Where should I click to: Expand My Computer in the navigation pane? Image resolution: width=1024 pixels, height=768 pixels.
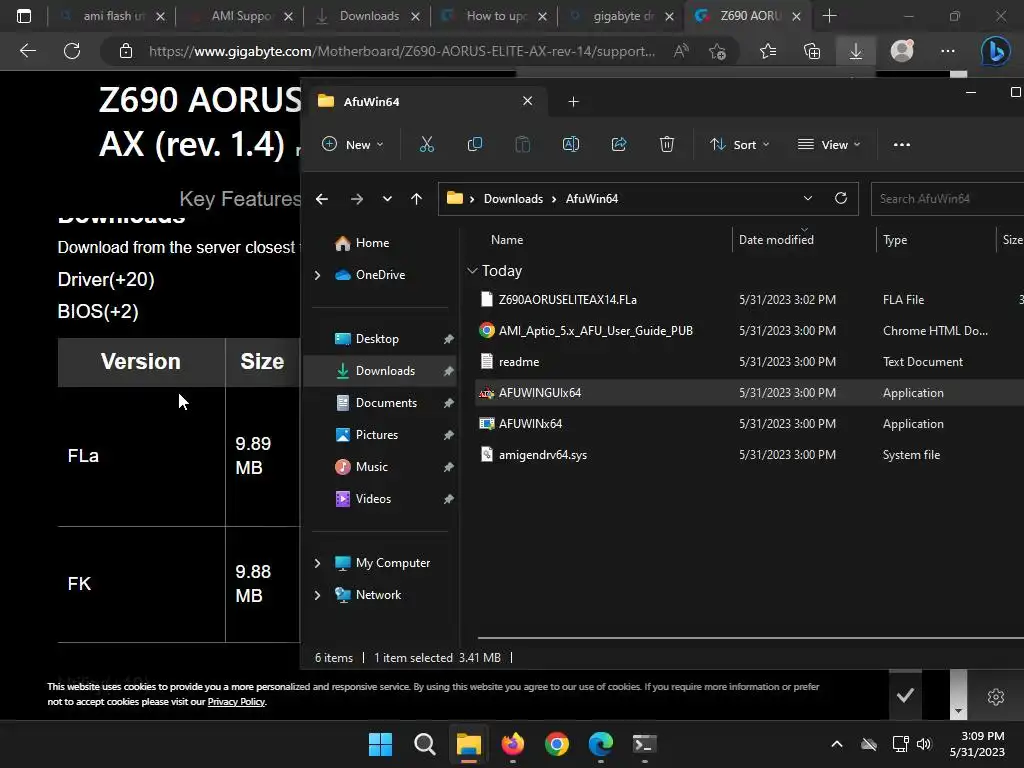click(317, 563)
